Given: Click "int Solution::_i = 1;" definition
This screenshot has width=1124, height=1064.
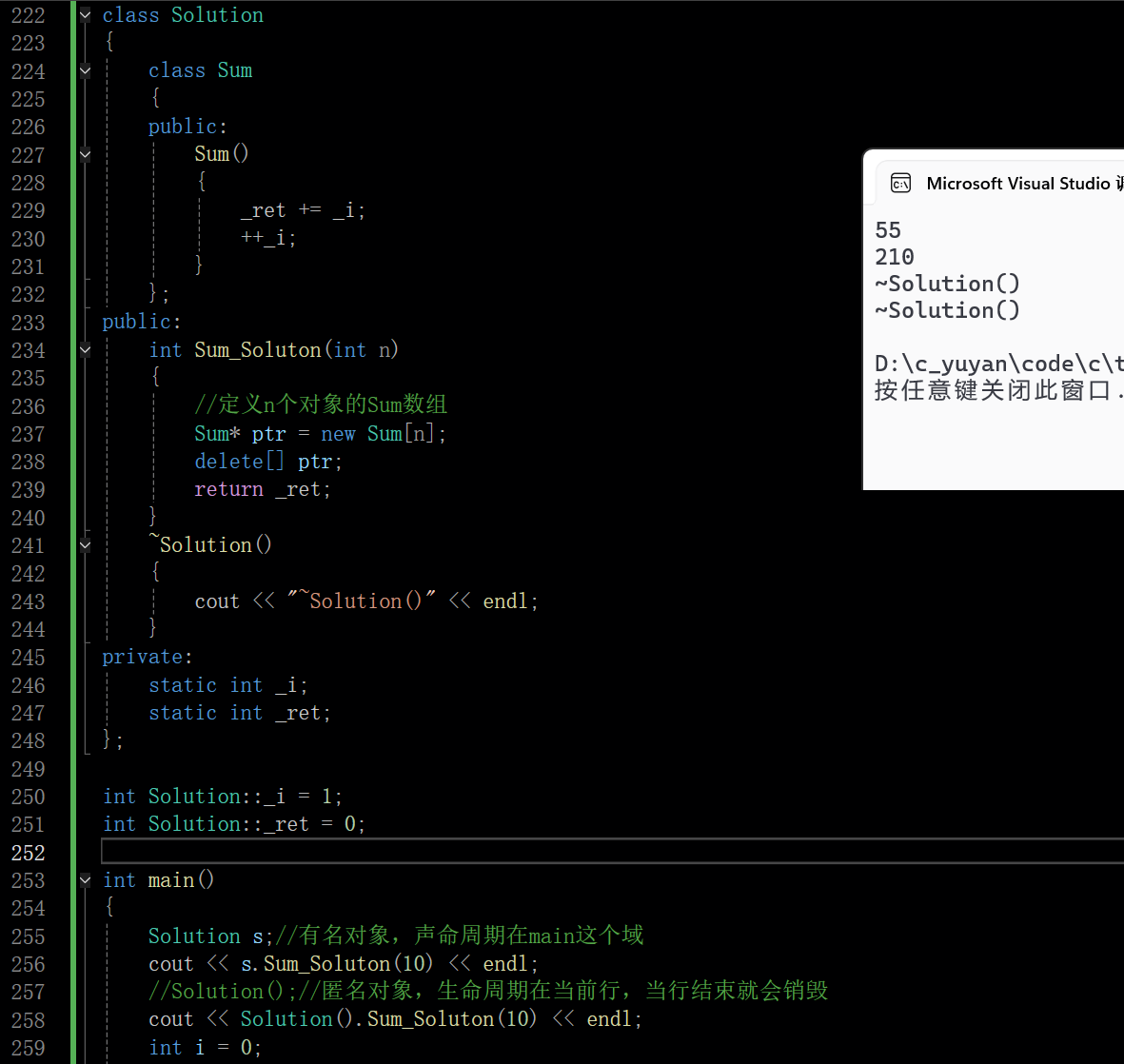Looking at the screenshot, I should pyautogui.click(x=222, y=796).
